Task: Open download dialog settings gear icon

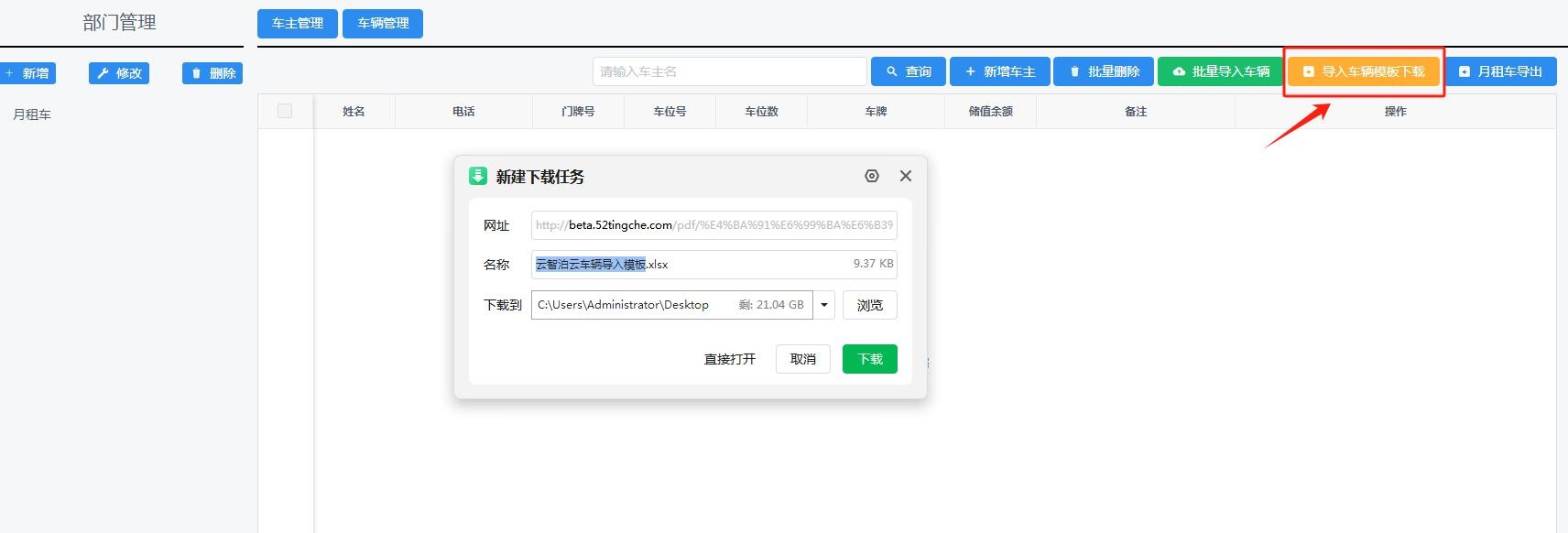Action: 872,176
